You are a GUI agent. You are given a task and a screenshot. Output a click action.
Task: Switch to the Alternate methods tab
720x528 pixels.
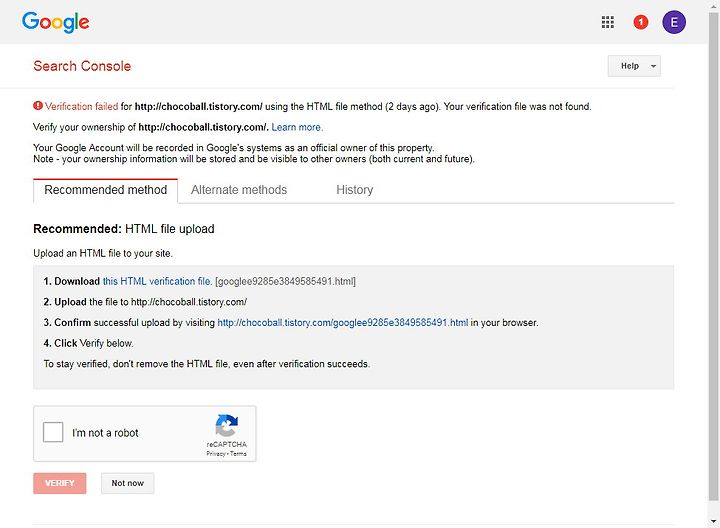pos(239,190)
